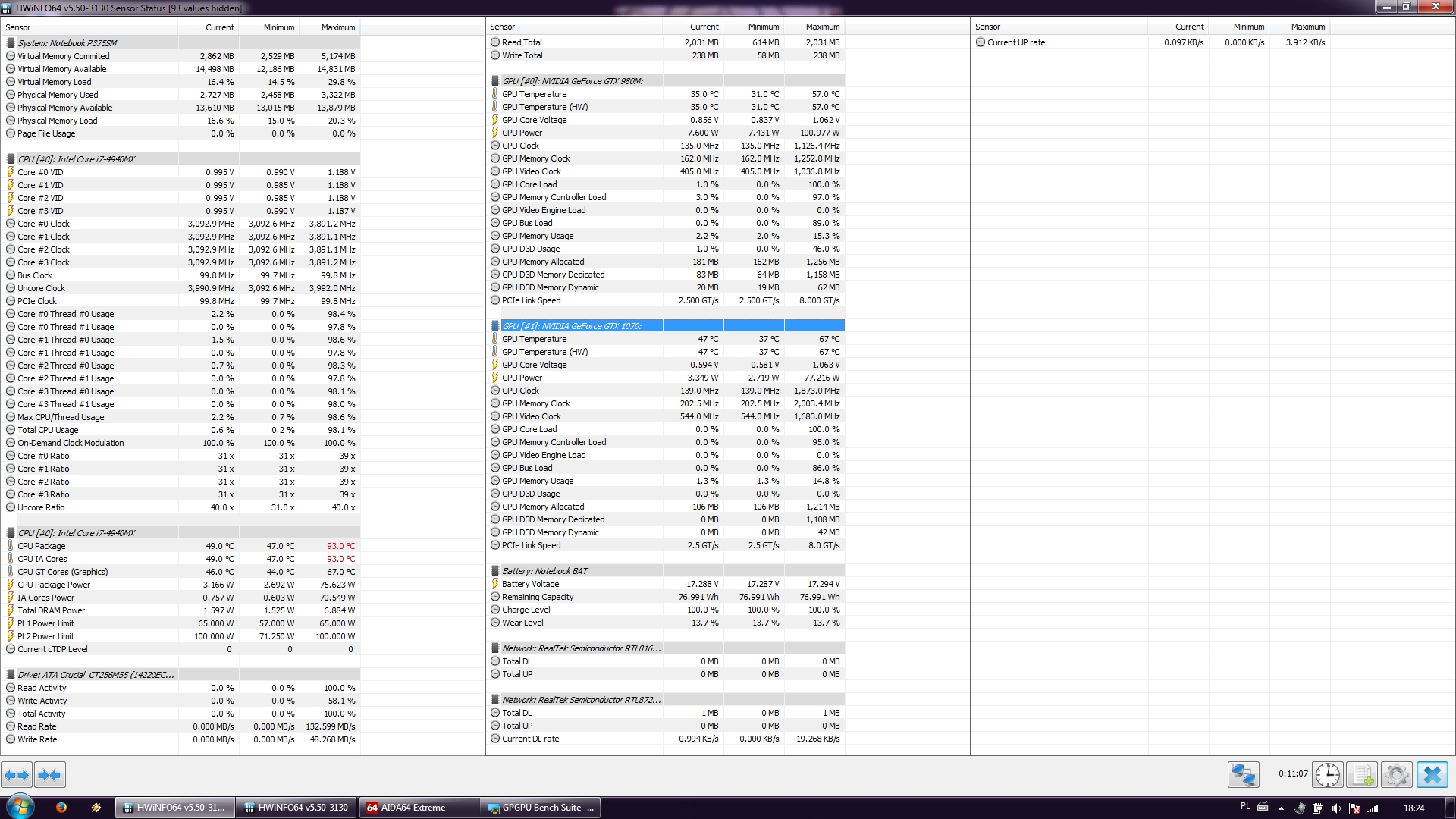Switch to first HWiNFO64 v5.50-31... taskbar window
1456x819 pixels.
point(175,808)
